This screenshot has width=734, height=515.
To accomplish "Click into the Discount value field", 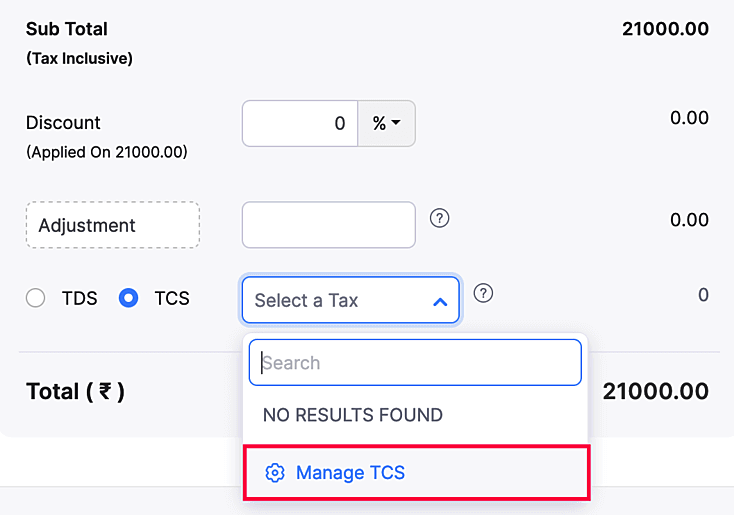I will point(300,124).
